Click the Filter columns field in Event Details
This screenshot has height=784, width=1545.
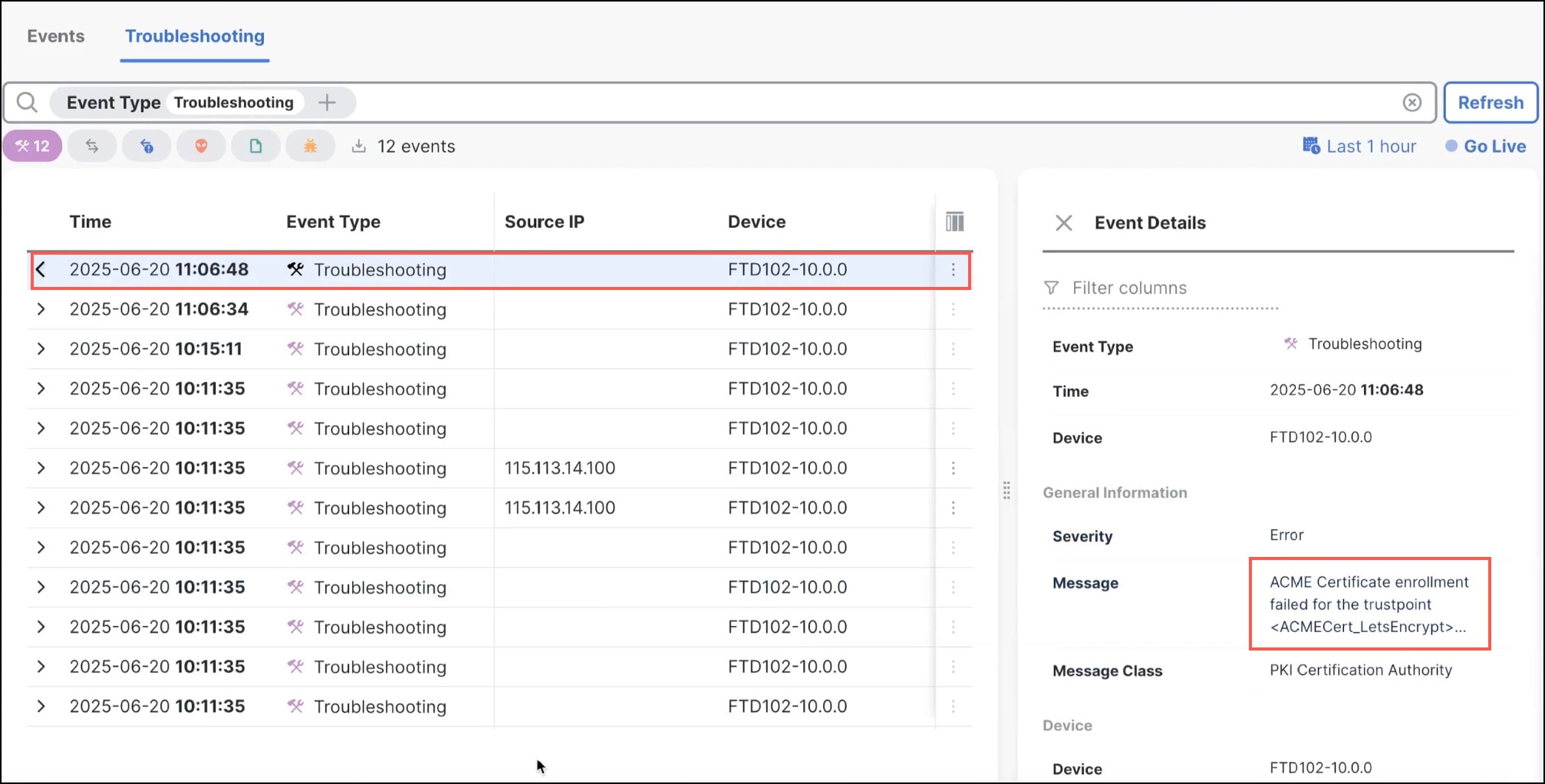tap(1128, 288)
